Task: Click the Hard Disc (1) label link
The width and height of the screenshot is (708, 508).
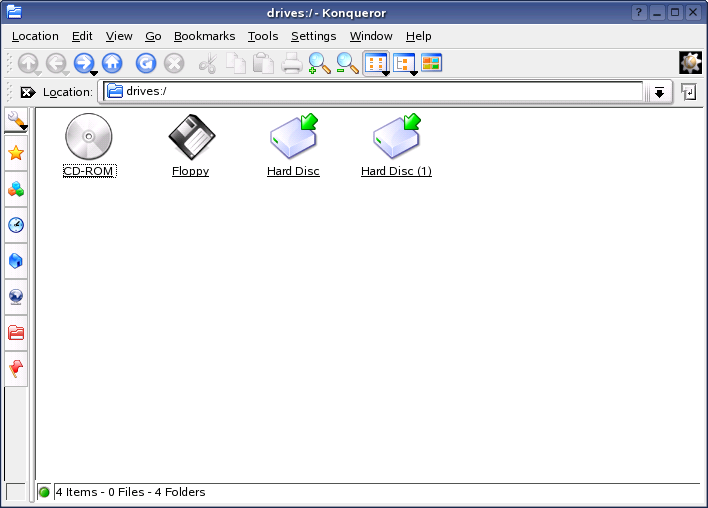Action: (x=396, y=171)
